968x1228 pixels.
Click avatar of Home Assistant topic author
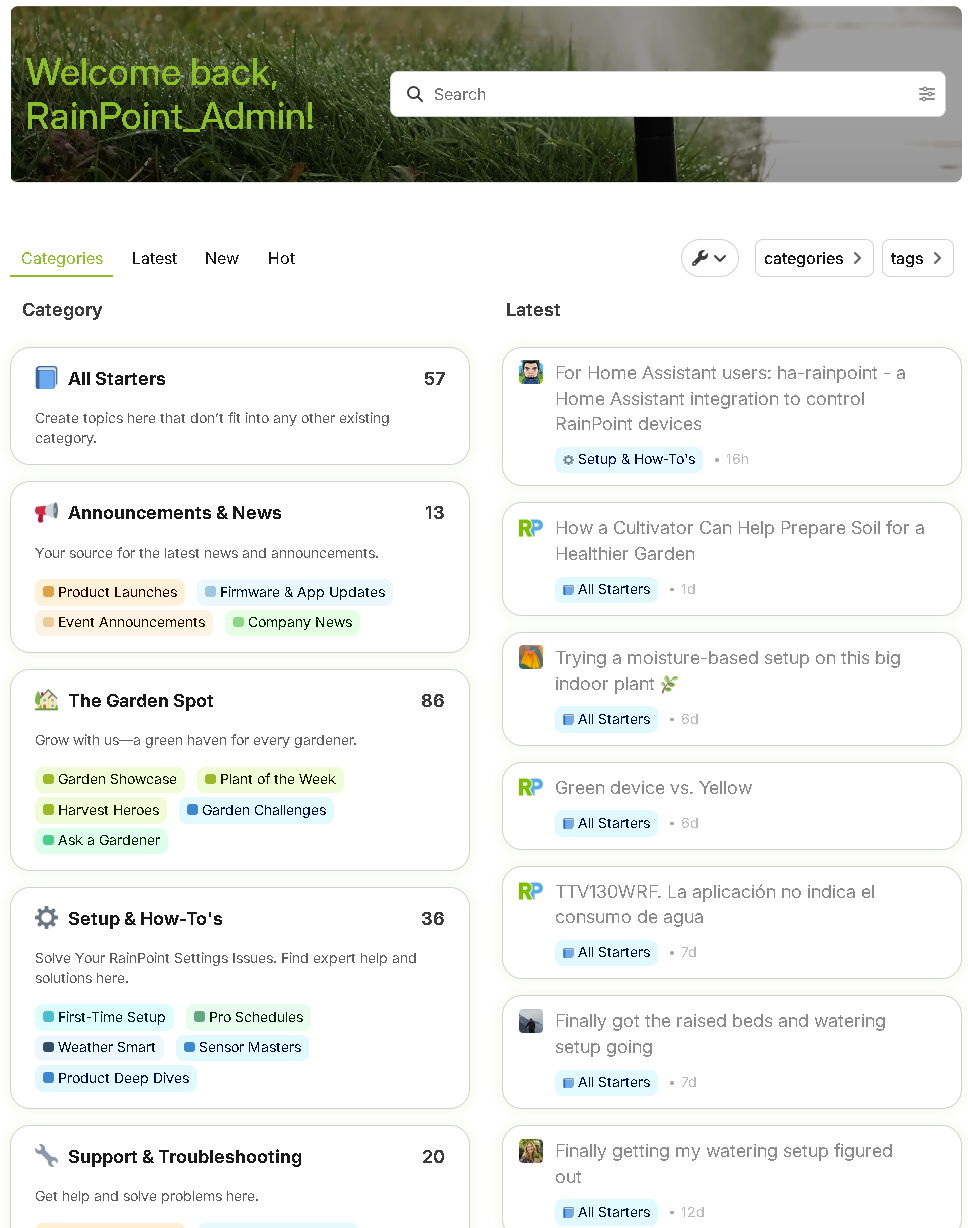pyautogui.click(x=531, y=372)
